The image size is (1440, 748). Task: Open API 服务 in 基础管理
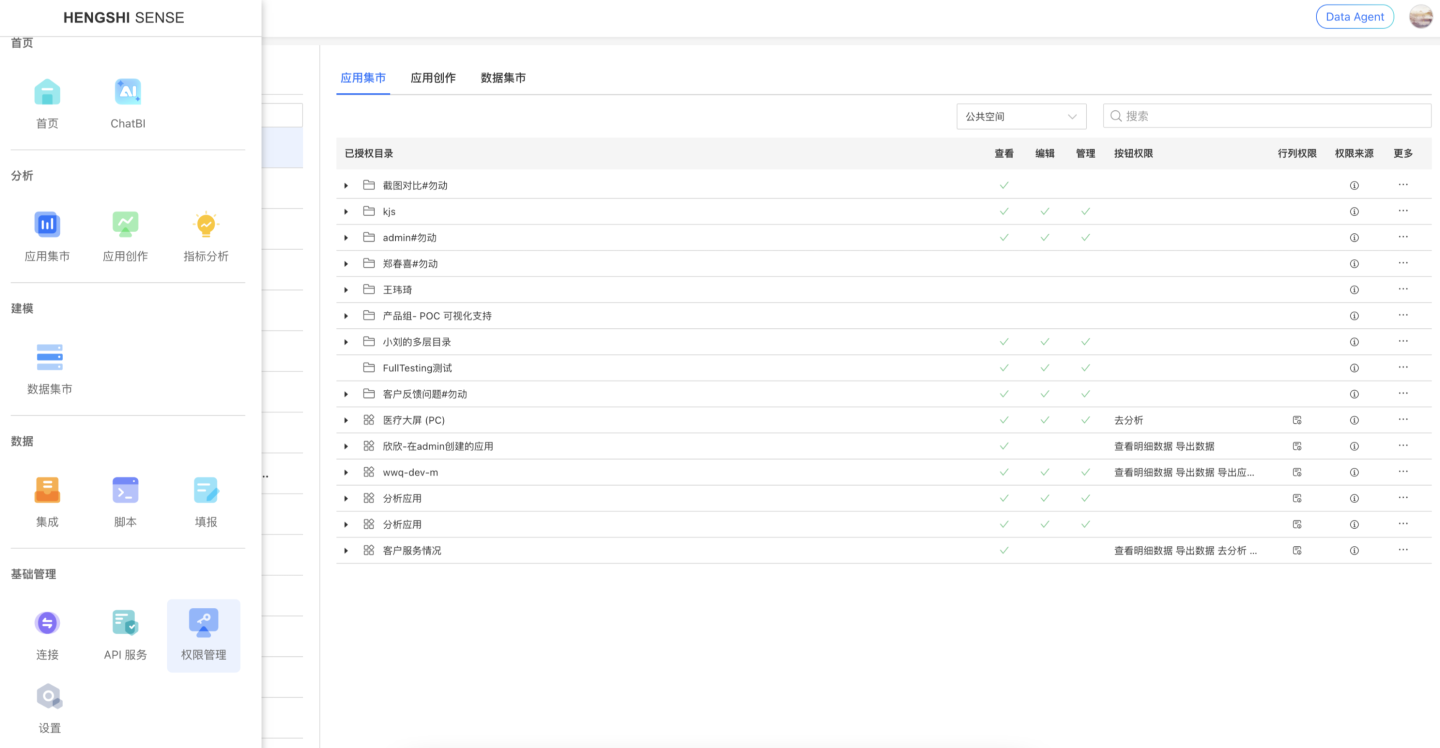(125, 624)
